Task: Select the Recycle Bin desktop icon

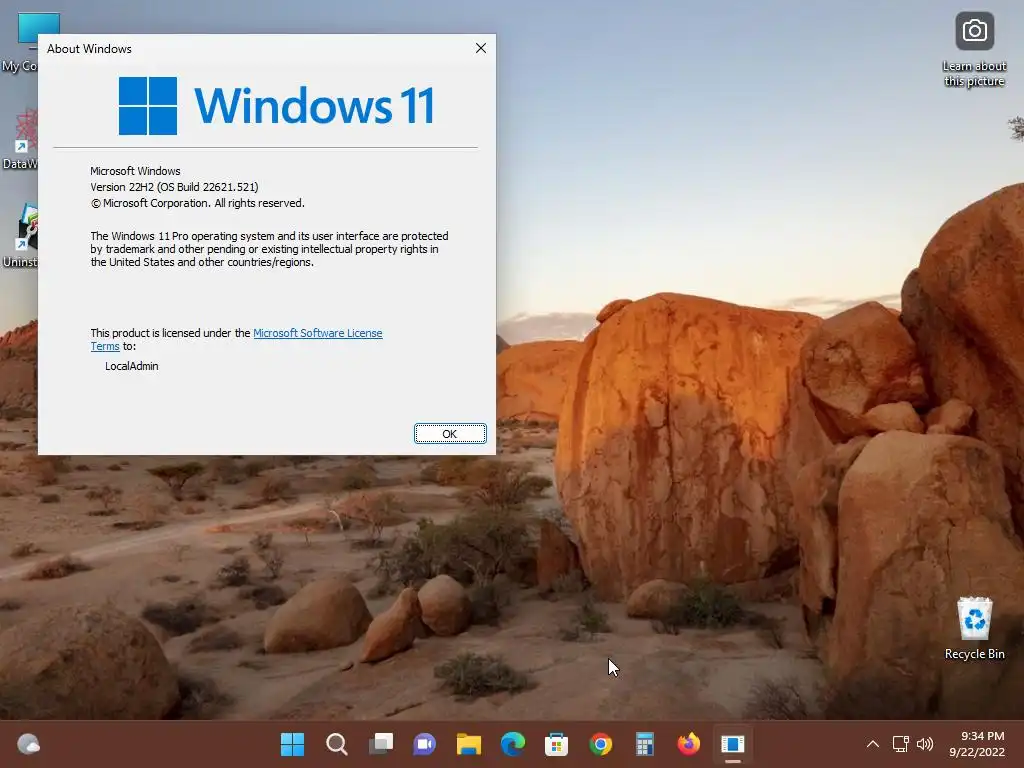Action: pos(974,628)
